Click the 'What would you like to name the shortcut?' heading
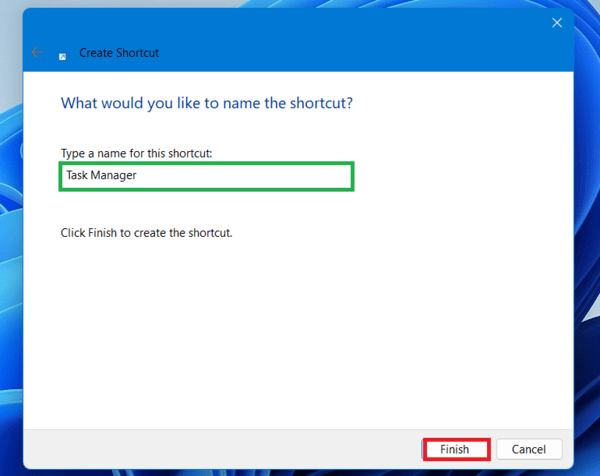Screen dimensions: 600x476 [x=207, y=103]
